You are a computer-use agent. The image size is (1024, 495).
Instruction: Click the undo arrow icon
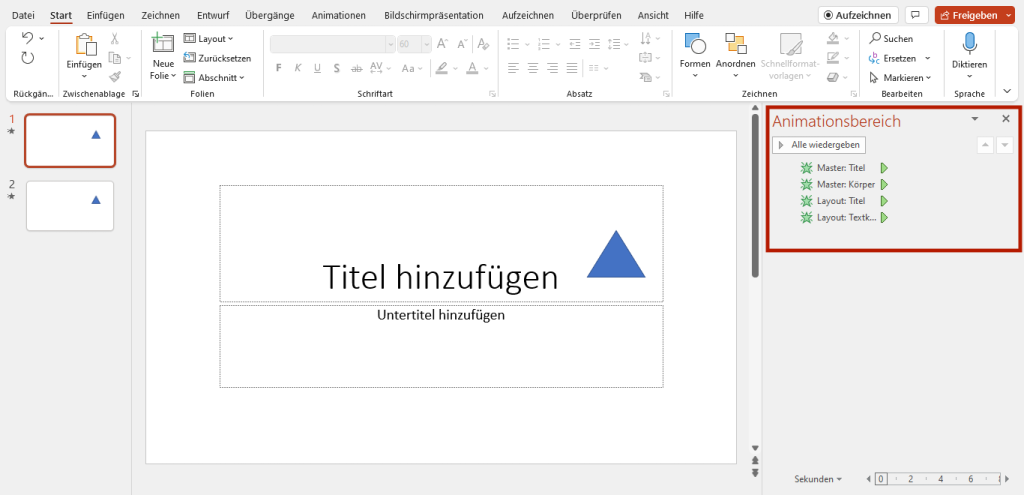click(27, 38)
